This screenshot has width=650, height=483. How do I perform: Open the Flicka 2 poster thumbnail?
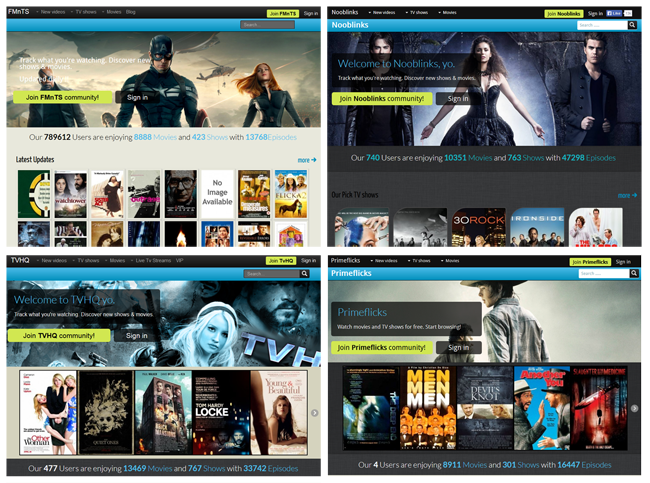pos(291,194)
